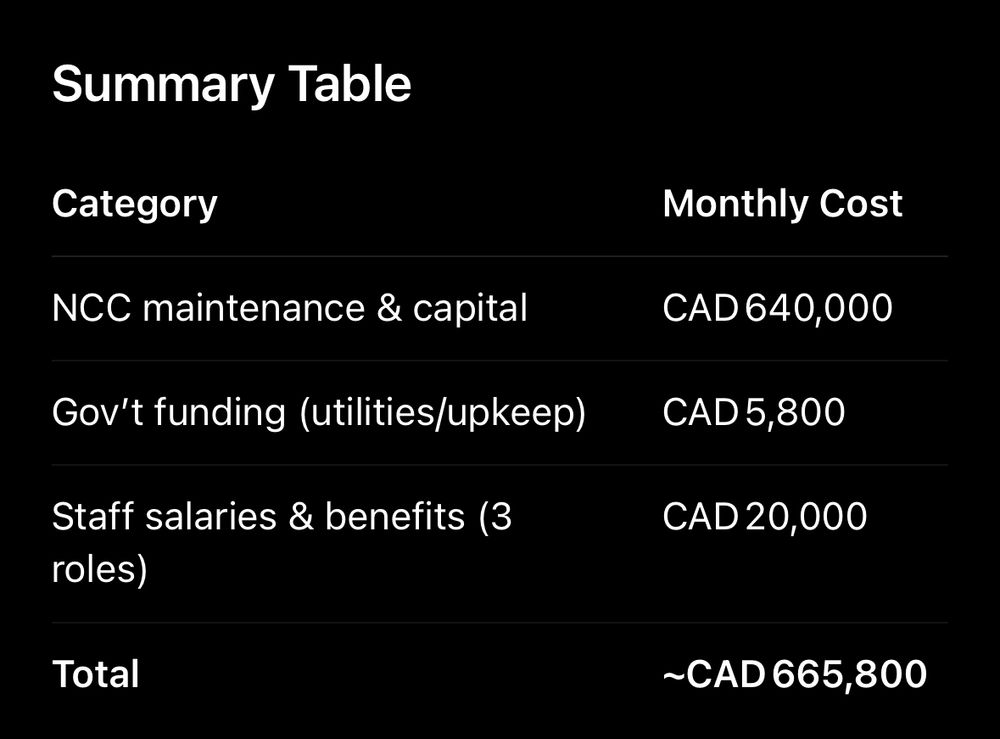Click the Gov't funding (utilities/upkeep) label
The image size is (1000, 739).
[x=319, y=413]
